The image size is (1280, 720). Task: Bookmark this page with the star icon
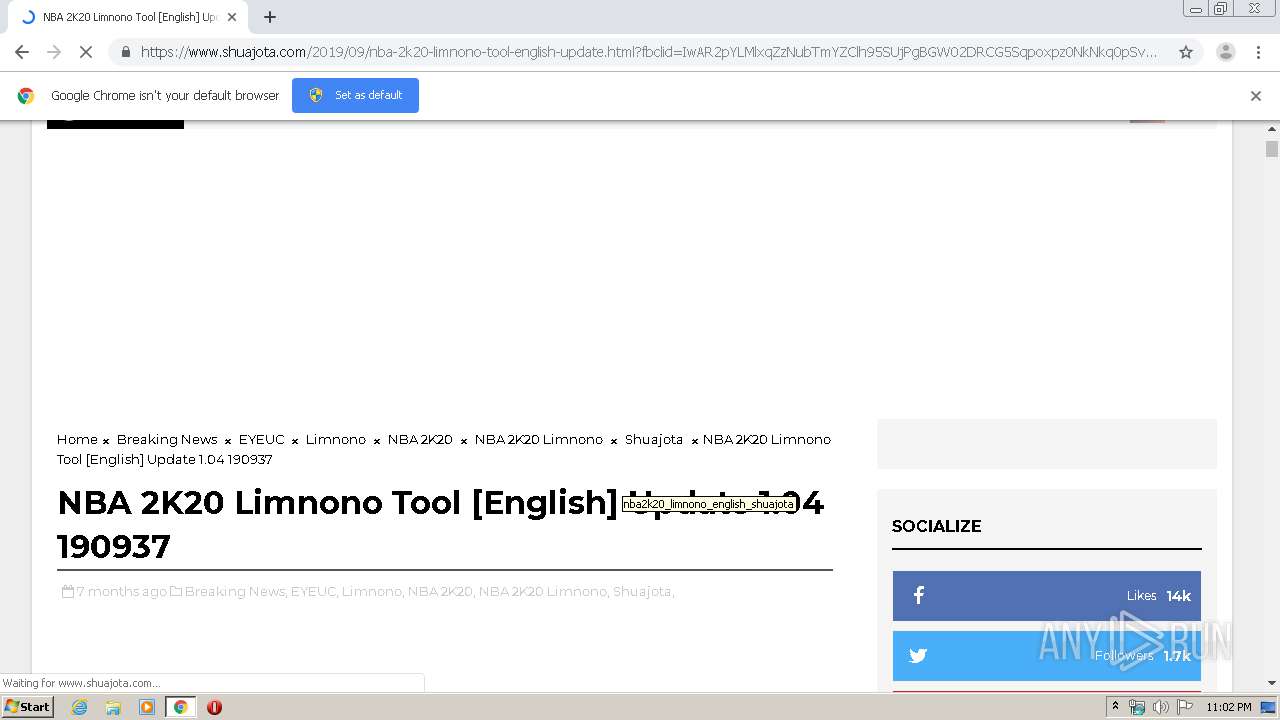coord(1186,52)
